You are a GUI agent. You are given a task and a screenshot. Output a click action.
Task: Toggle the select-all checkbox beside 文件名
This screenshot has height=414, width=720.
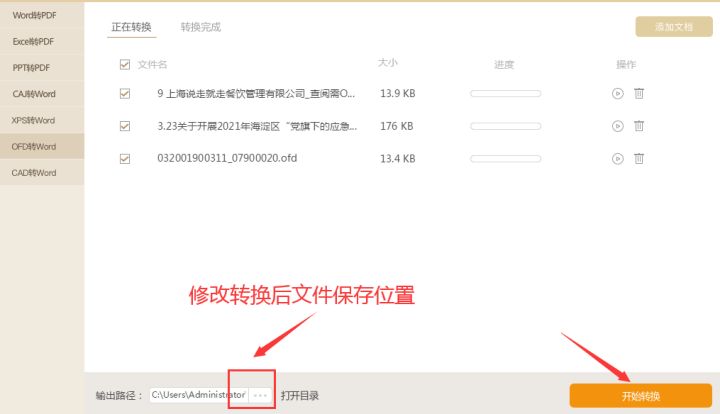[124, 64]
